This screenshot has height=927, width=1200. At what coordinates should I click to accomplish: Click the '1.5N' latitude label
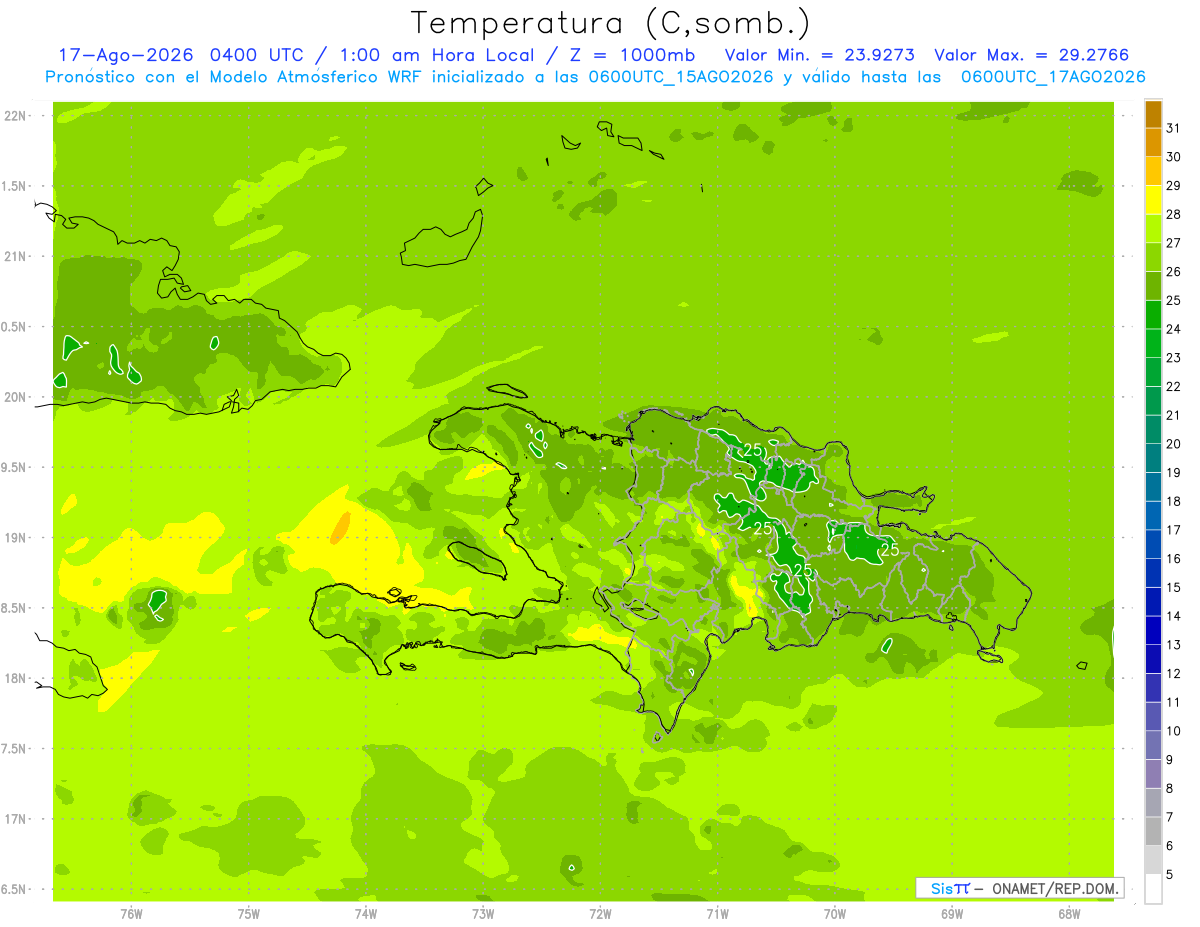click(14, 186)
